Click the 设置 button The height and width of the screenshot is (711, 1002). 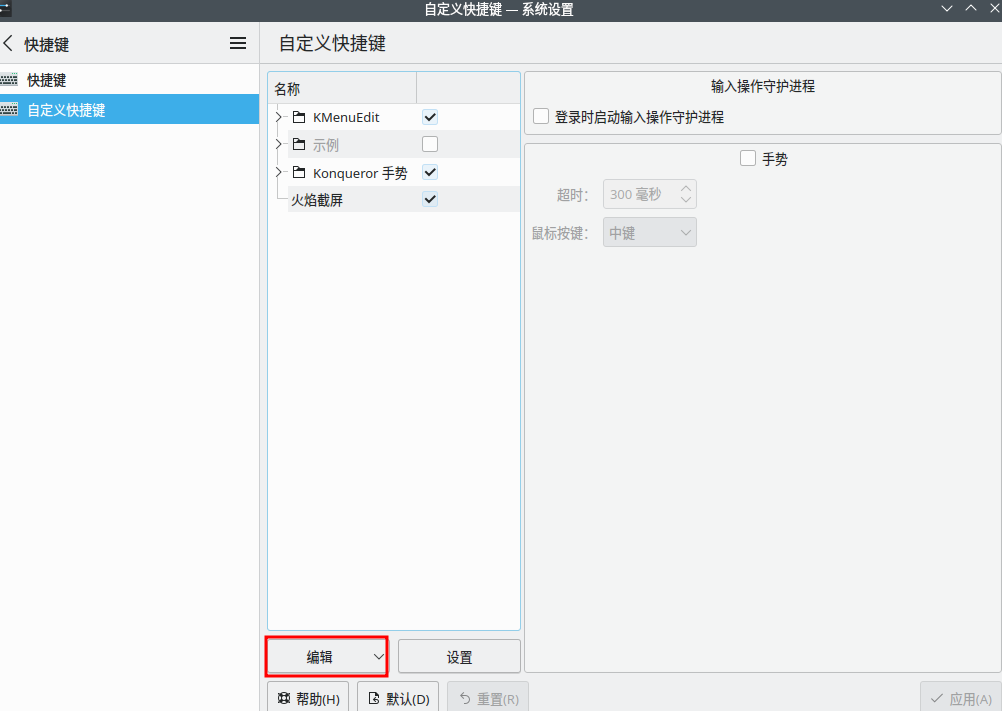[x=459, y=657]
